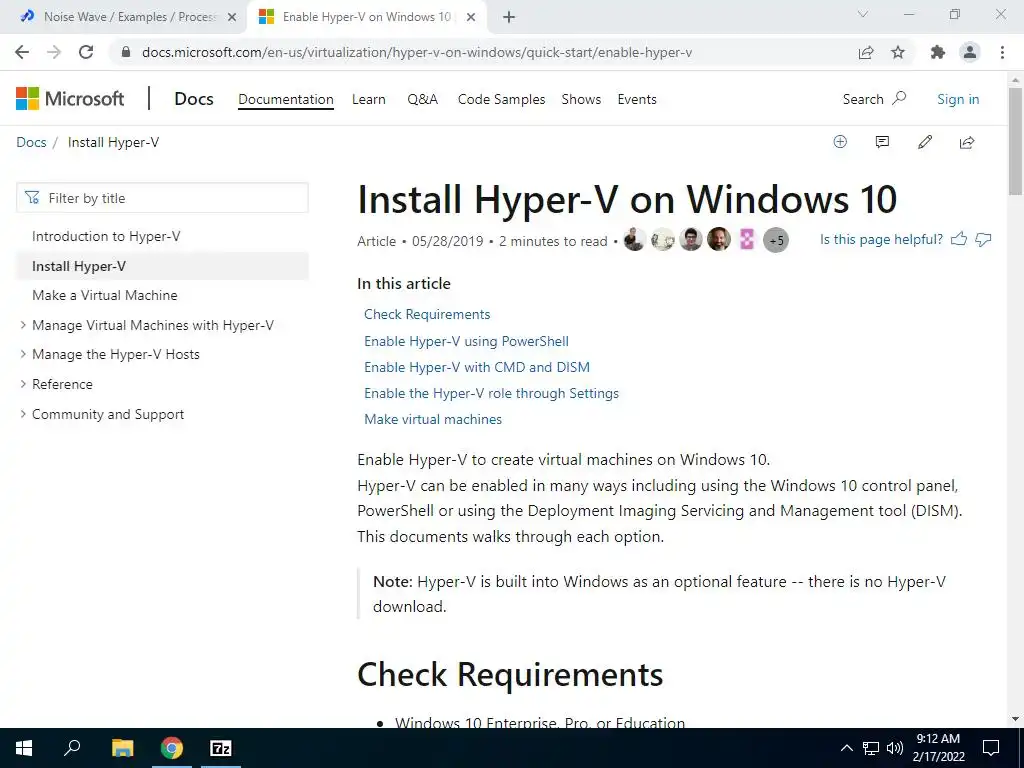Click the Search magnifier in Docs header
This screenshot has height=768, width=1024.
pyautogui.click(x=899, y=99)
